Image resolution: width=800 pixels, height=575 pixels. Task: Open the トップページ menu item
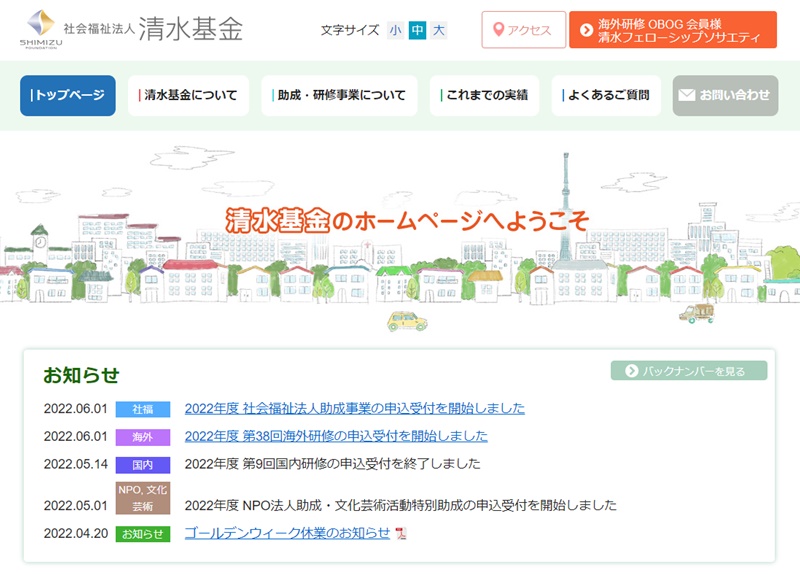[x=68, y=95]
